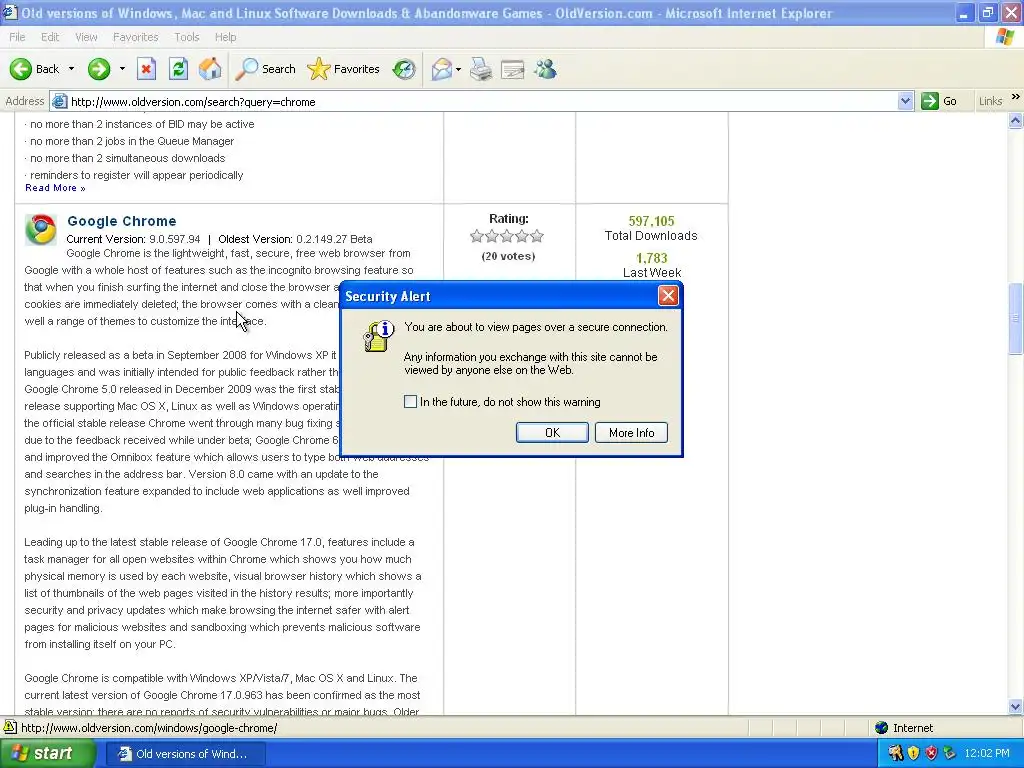Image resolution: width=1024 pixels, height=768 pixels.
Task: Click the tray icon beside the clock
Action: click(x=950, y=753)
